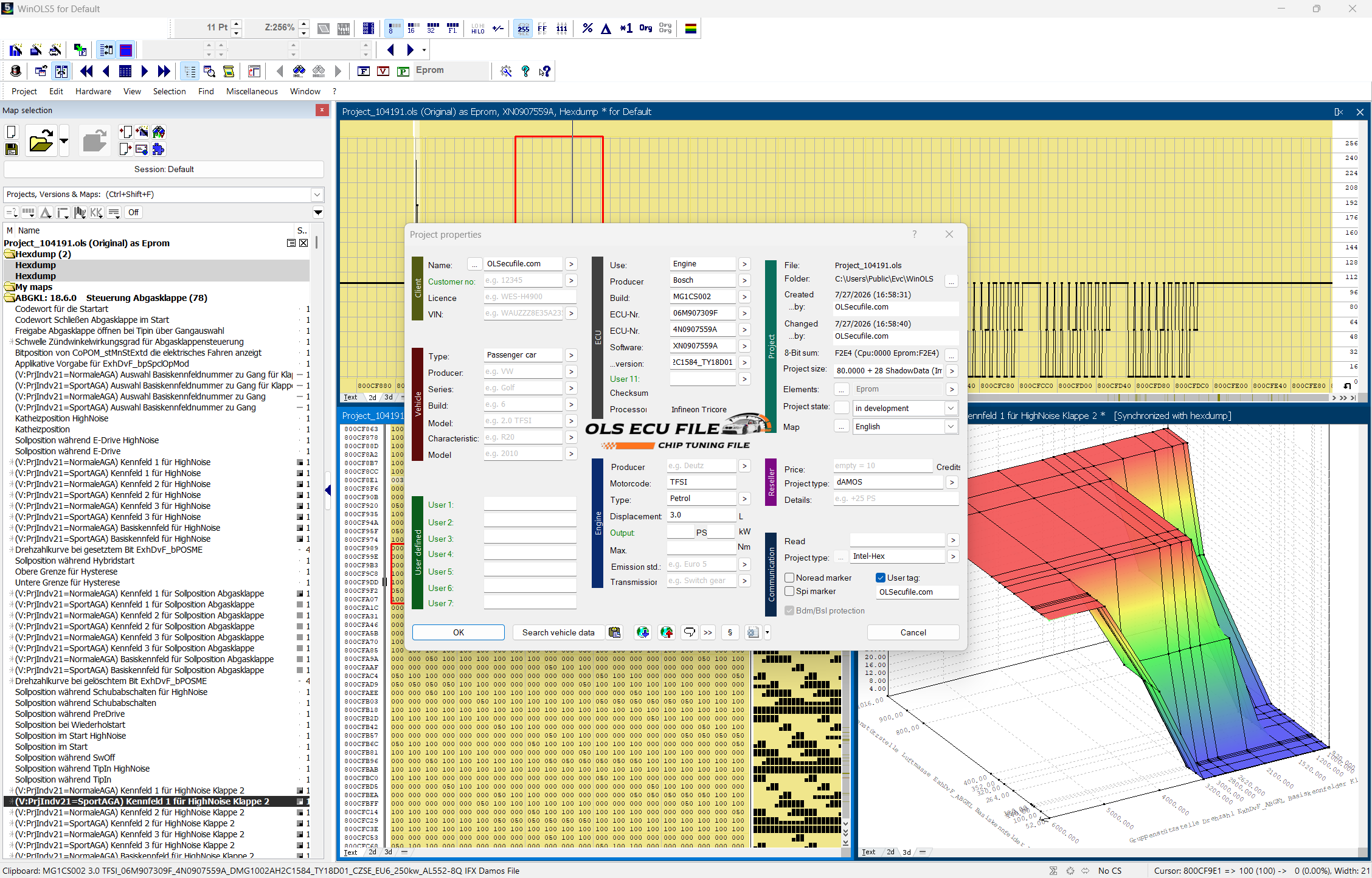1372x878 pixels.
Task: Open the Project state dropdown
Action: 951,408
